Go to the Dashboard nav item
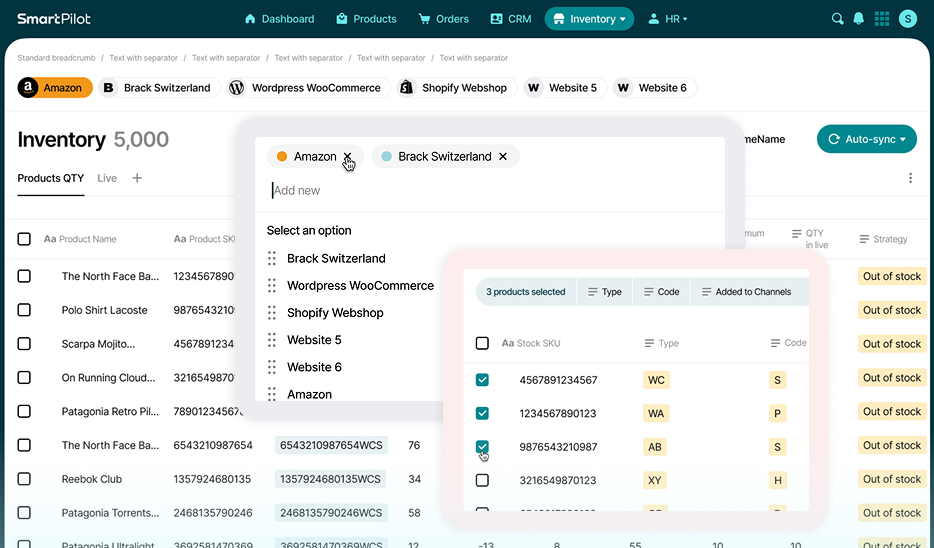 click(279, 19)
